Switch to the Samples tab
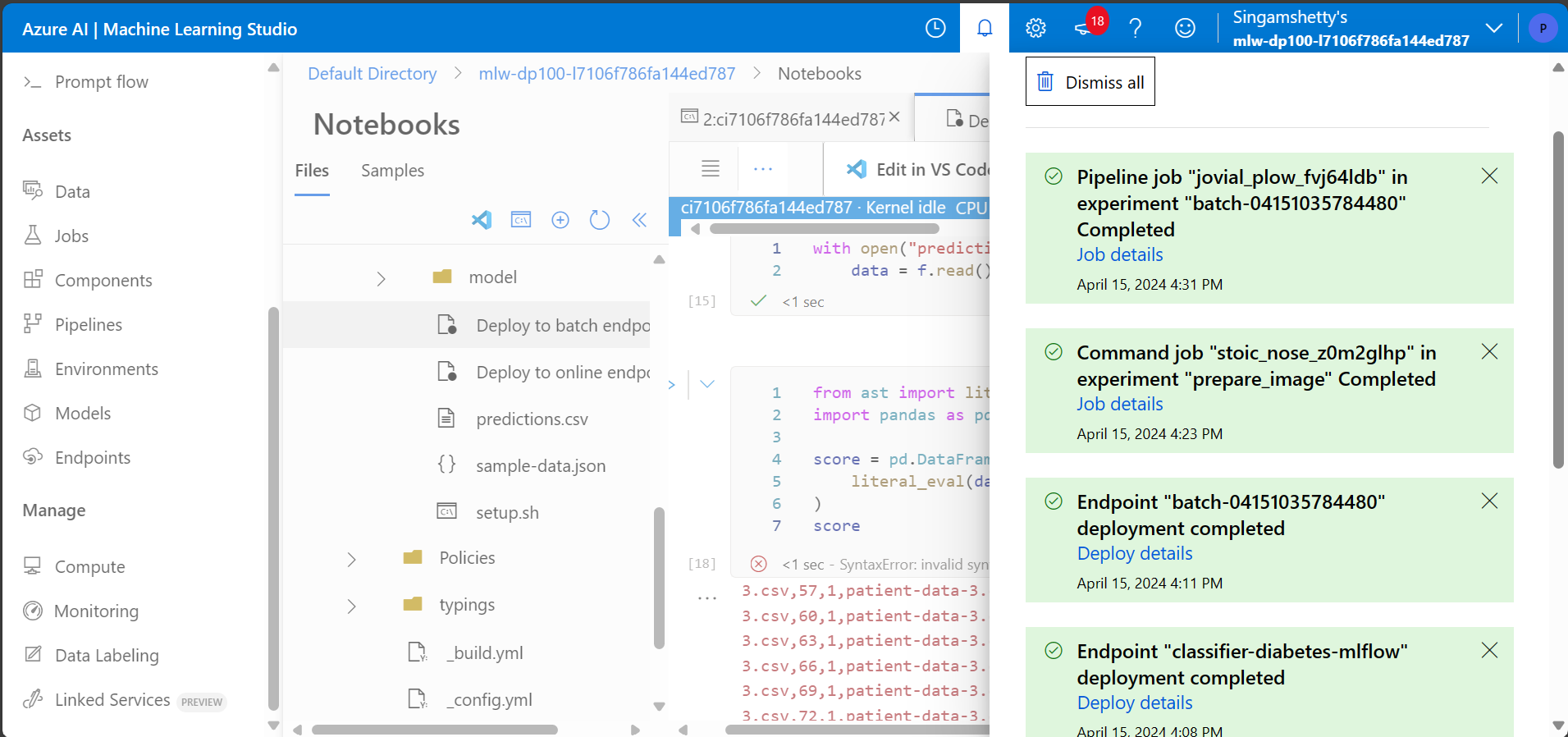 pyautogui.click(x=392, y=171)
